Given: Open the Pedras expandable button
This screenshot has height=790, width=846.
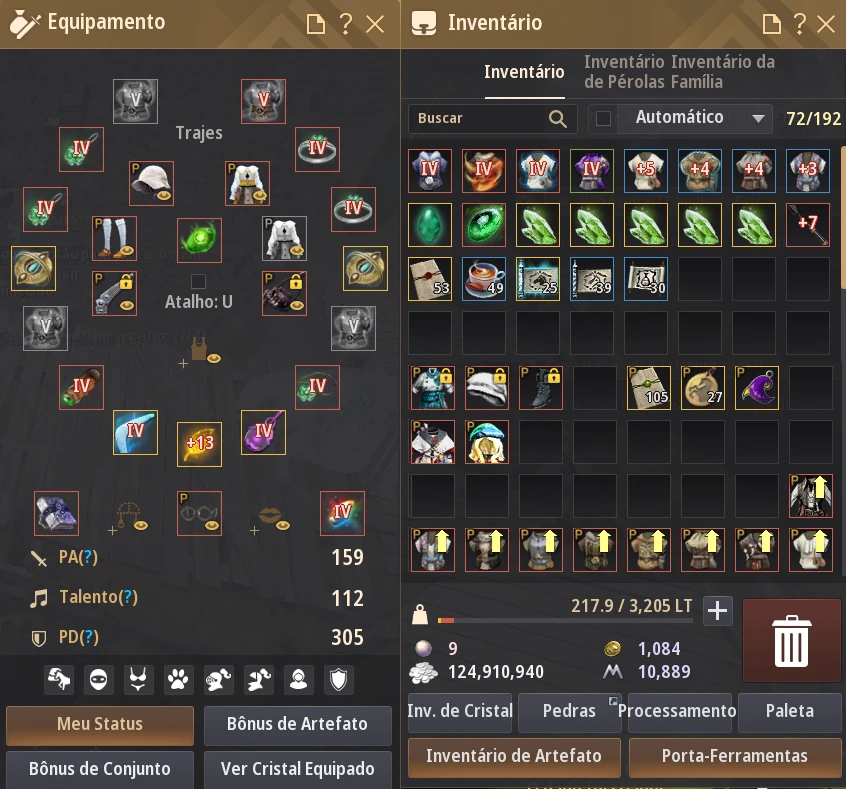Looking at the screenshot, I should [x=569, y=711].
